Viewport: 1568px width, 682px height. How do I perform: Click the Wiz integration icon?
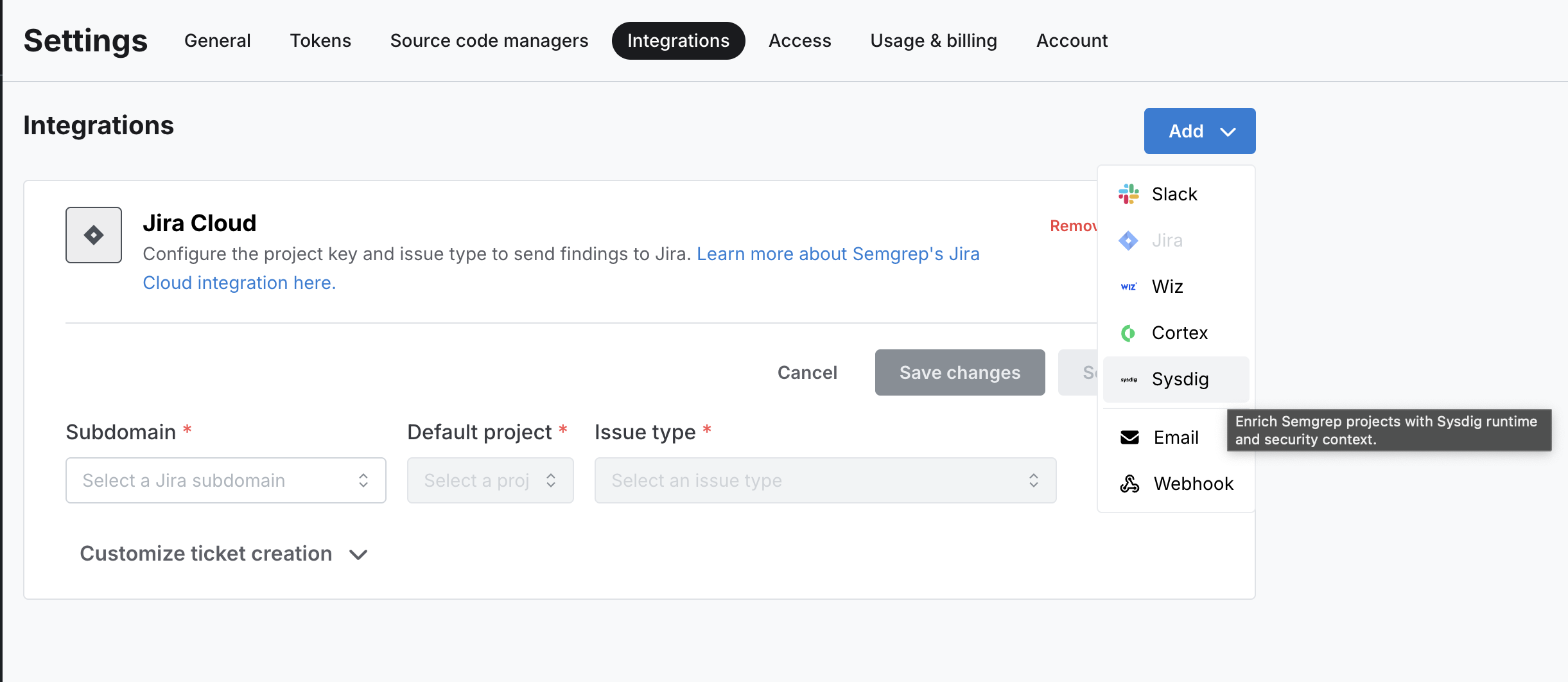point(1128,286)
